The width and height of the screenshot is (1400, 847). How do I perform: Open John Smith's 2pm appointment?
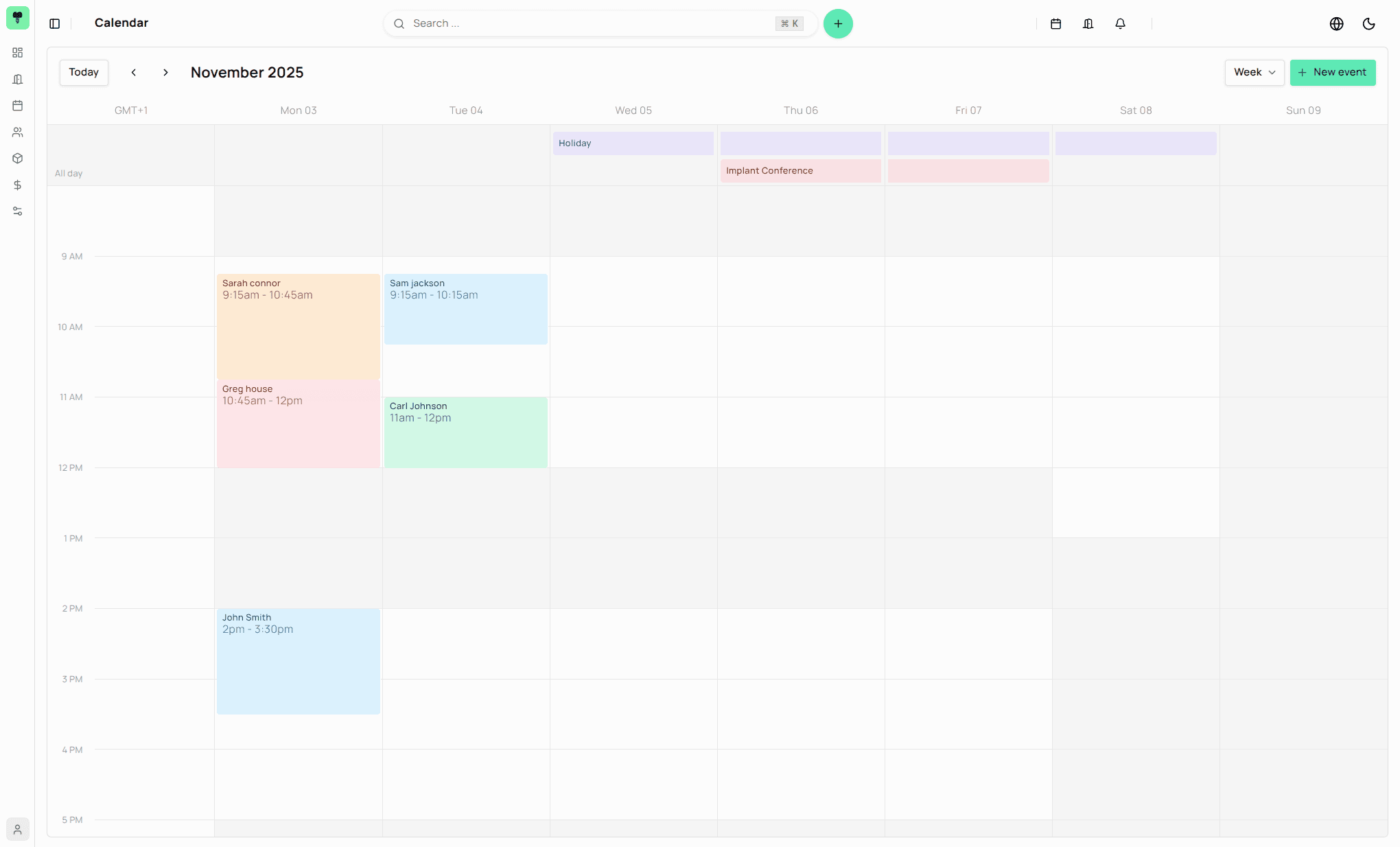click(298, 659)
